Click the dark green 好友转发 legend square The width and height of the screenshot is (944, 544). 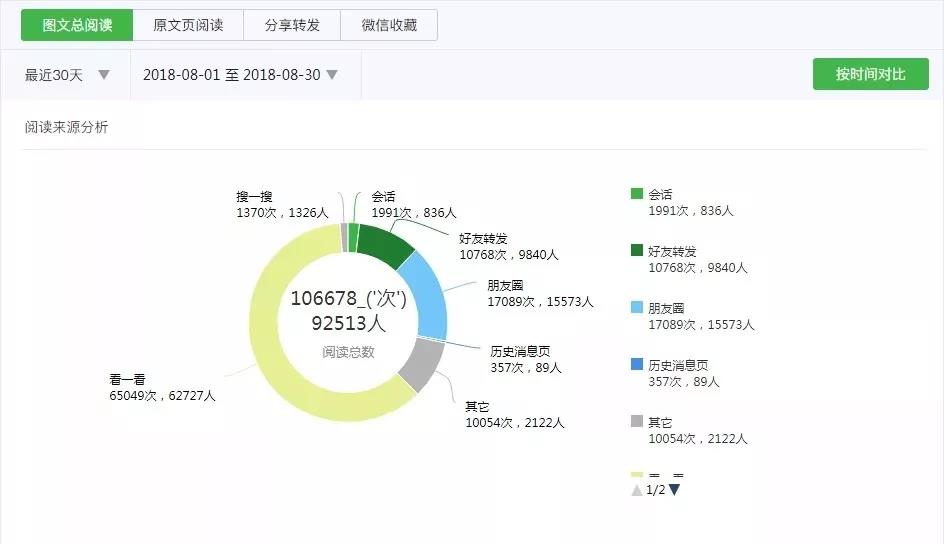click(x=637, y=251)
